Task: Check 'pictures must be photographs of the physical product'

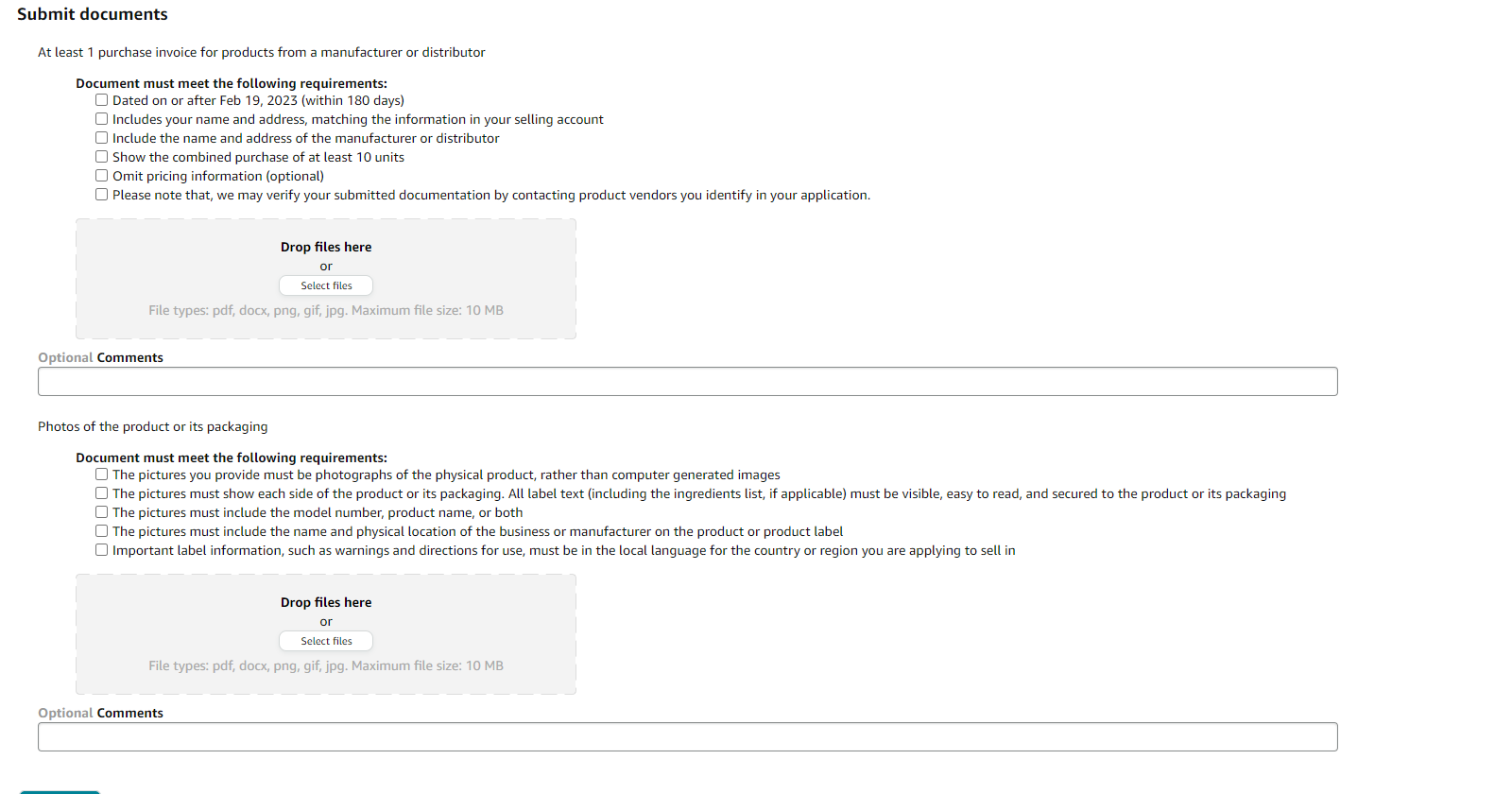Action: [101, 475]
